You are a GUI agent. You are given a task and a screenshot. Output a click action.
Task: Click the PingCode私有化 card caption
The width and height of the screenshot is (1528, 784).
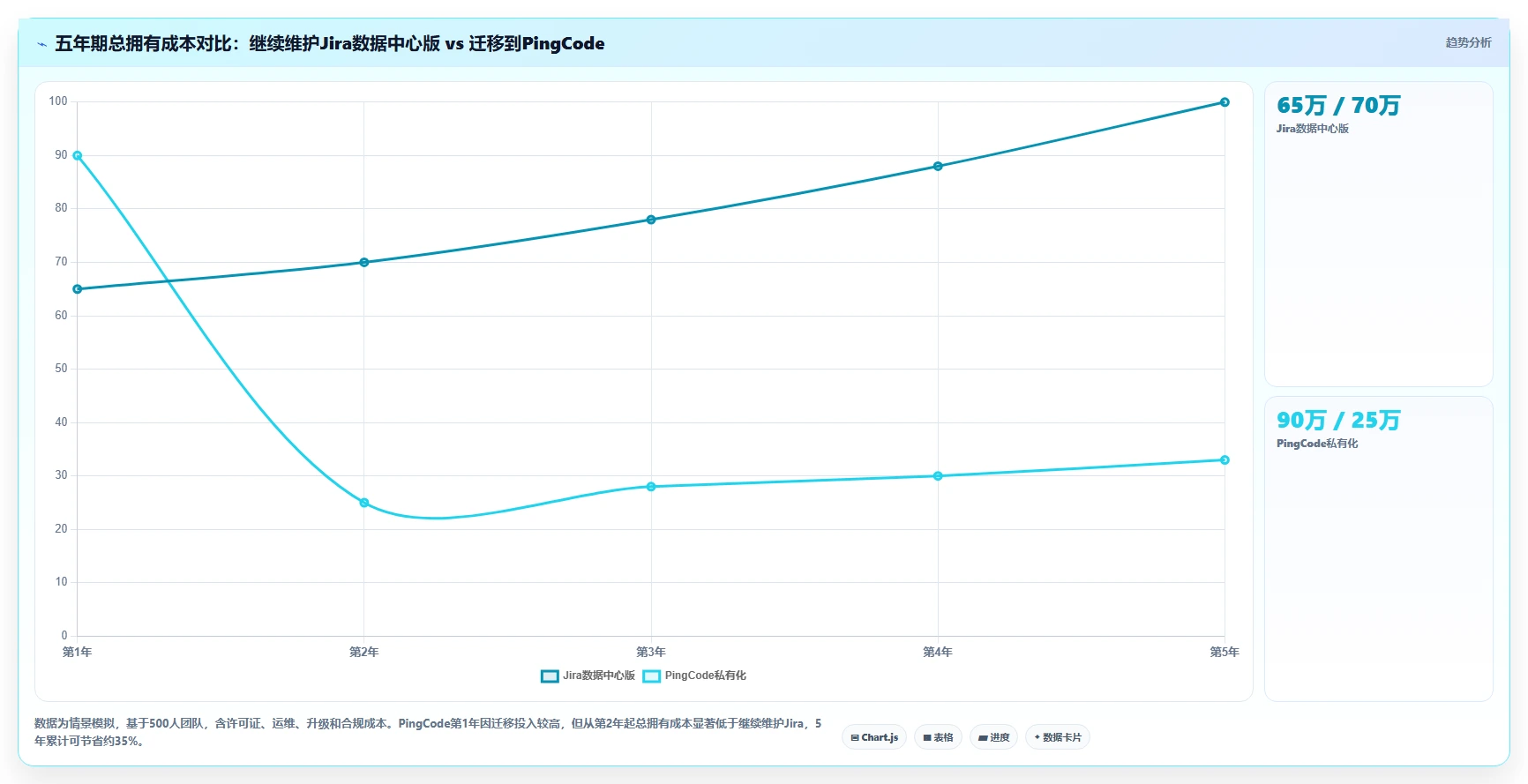click(1317, 444)
